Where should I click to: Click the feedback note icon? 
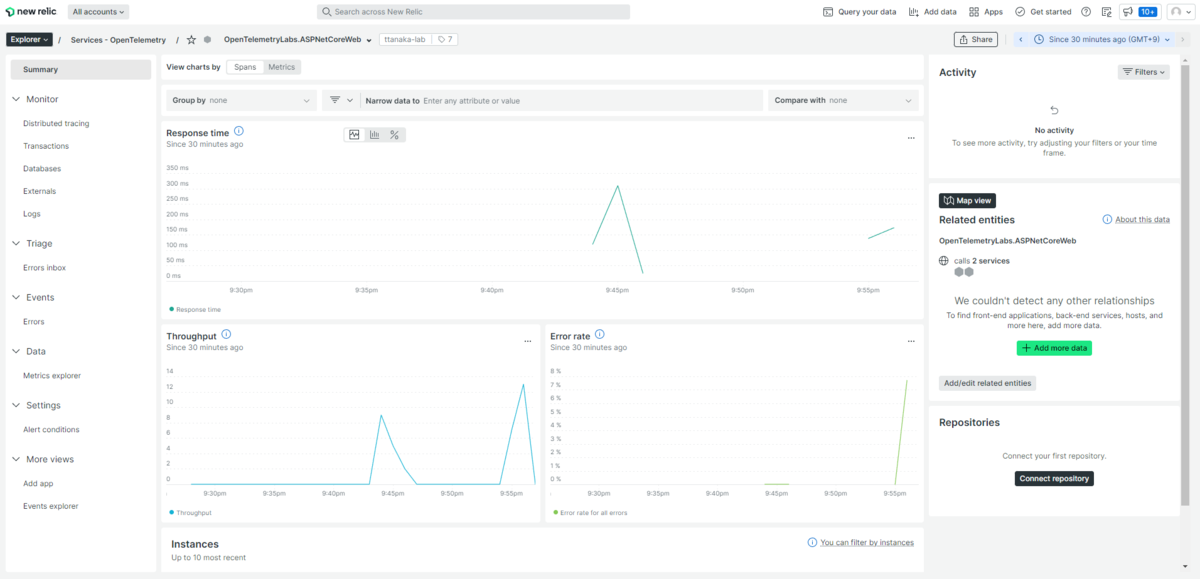point(1107,12)
